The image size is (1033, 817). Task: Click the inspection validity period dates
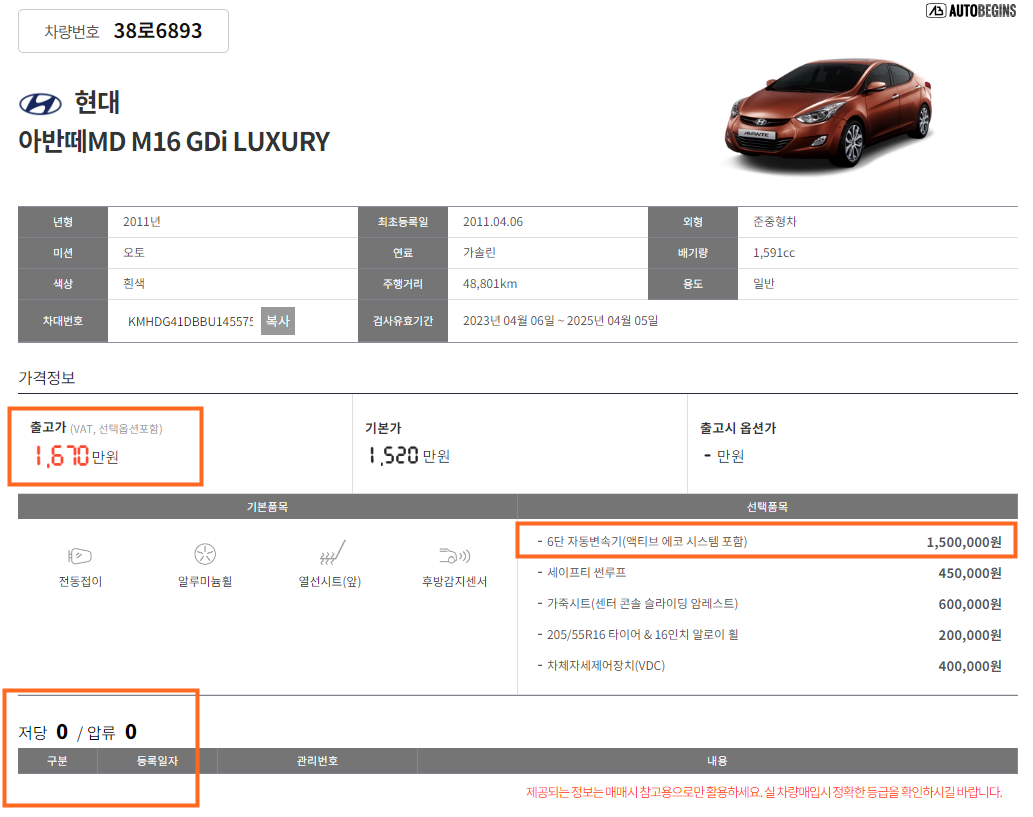pyautogui.click(x=561, y=321)
